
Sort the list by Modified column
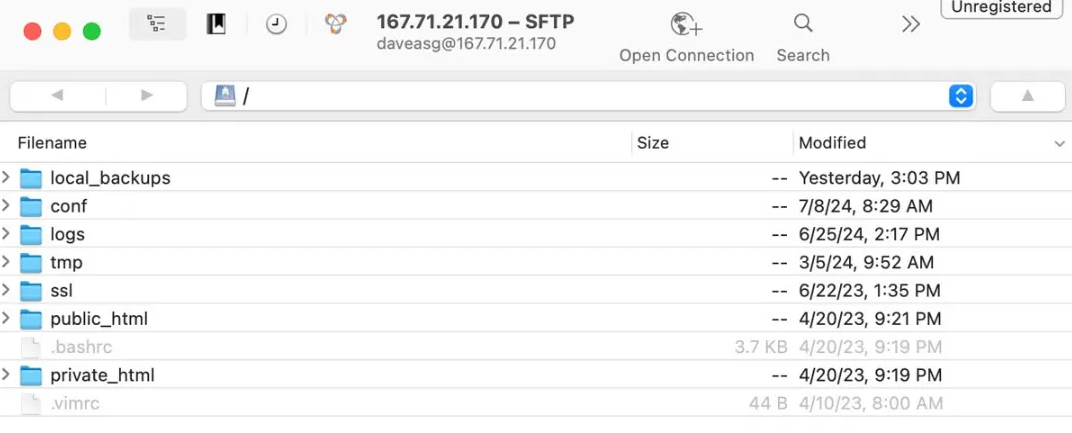click(x=832, y=143)
